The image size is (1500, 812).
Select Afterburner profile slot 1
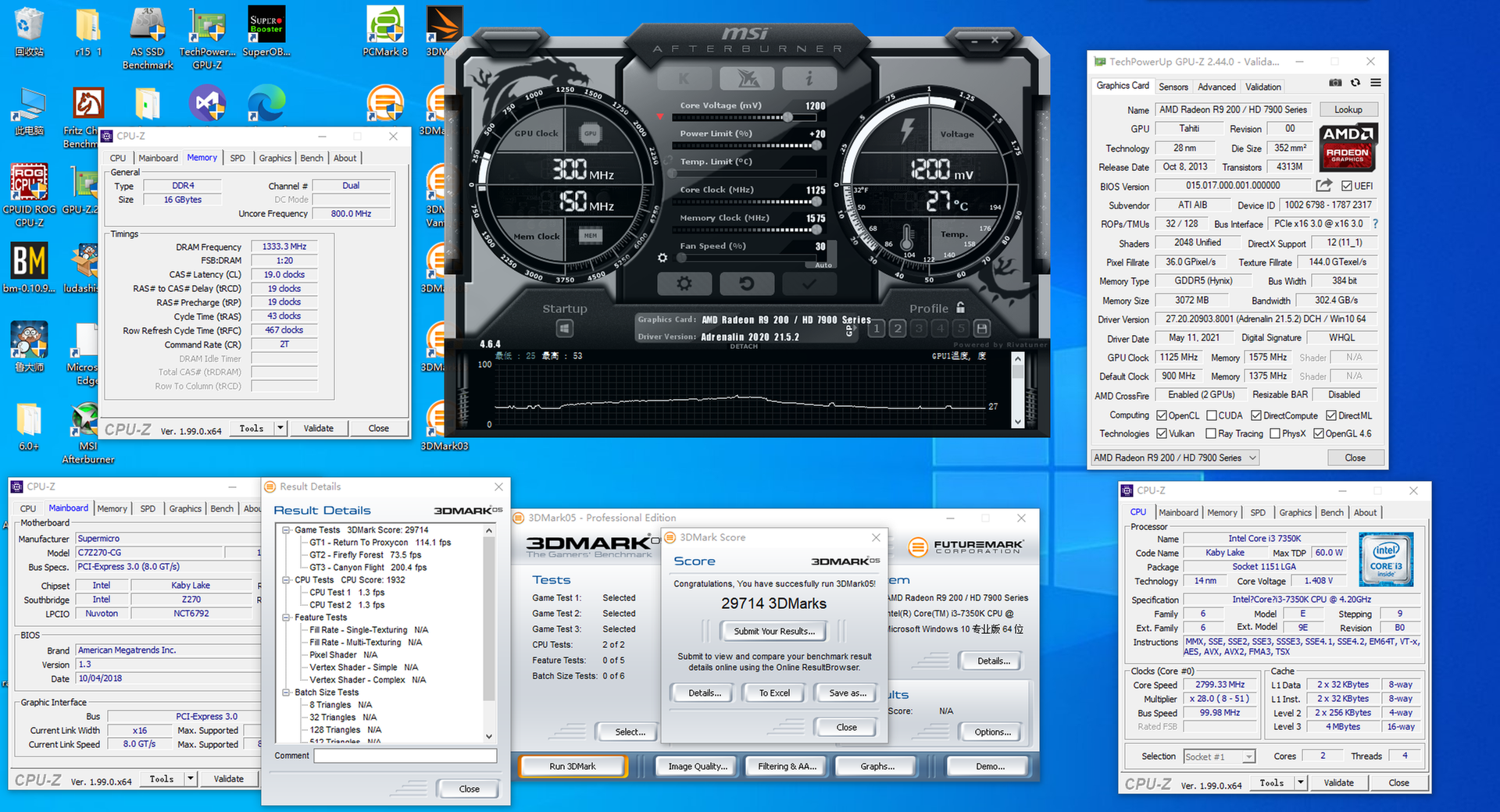877,328
